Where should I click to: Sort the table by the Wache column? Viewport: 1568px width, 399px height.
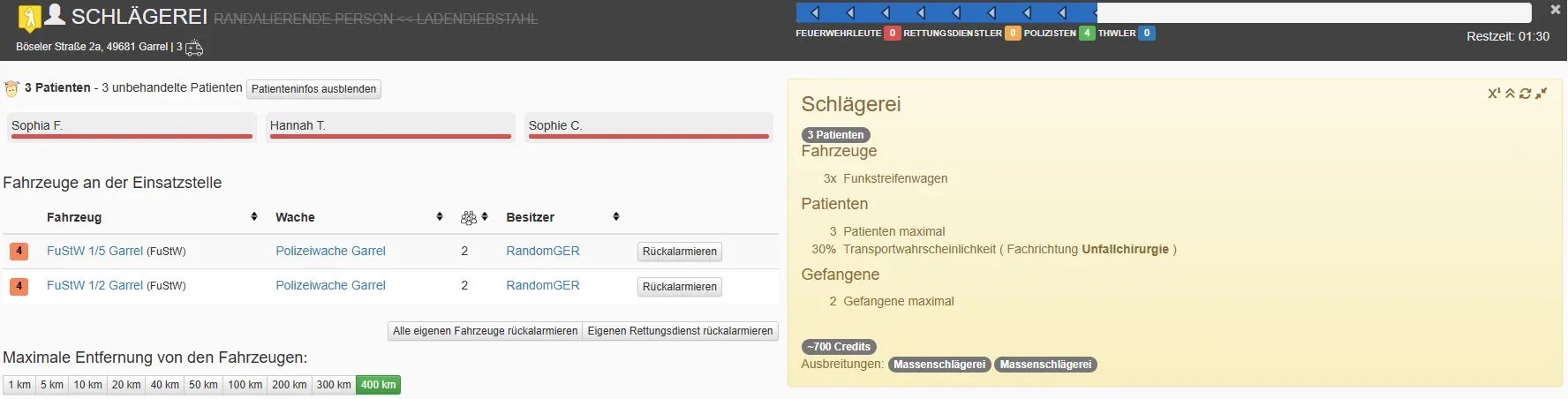[295, 217]
